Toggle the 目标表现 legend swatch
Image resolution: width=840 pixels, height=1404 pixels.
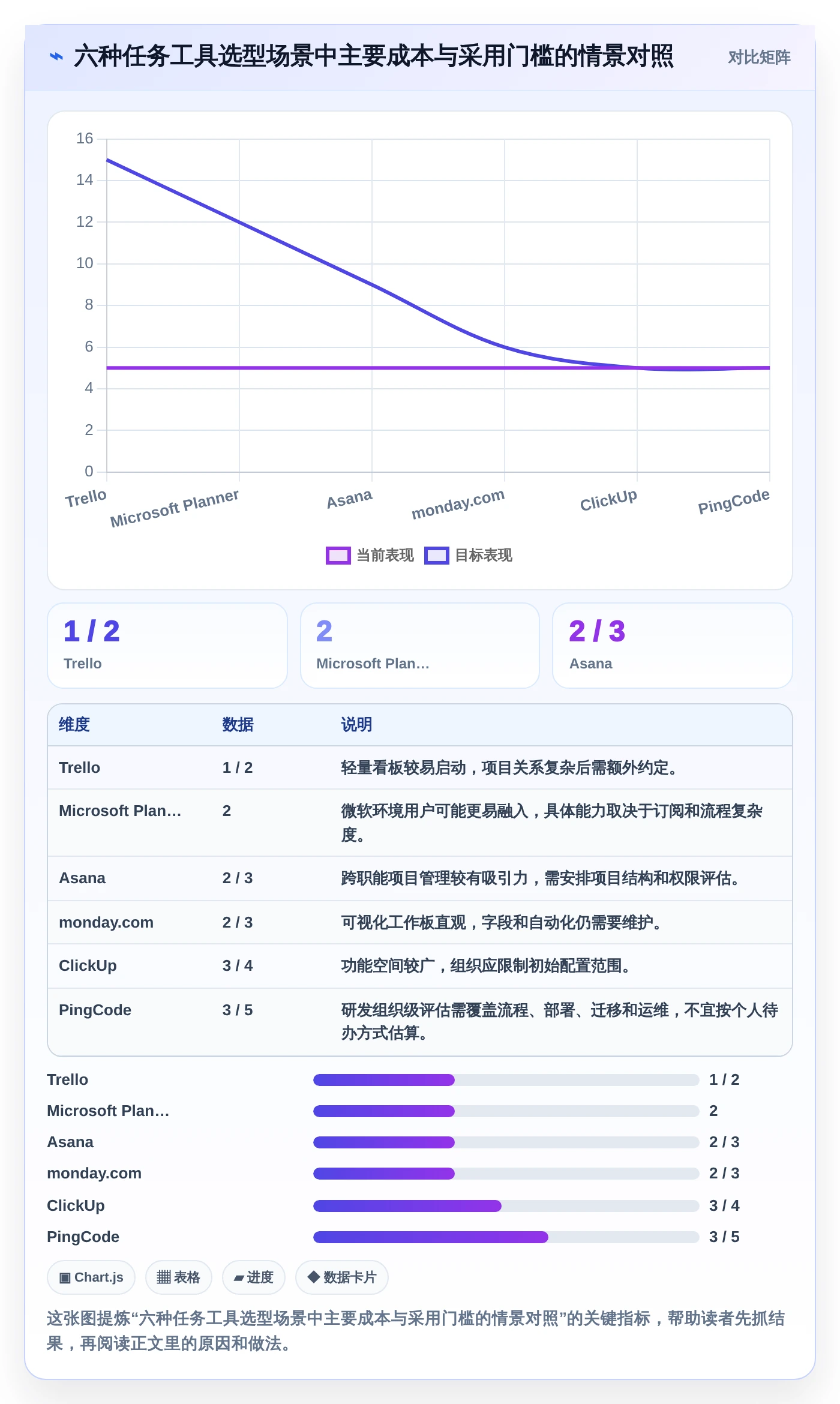pyautogui.click(x=436, y=556)
